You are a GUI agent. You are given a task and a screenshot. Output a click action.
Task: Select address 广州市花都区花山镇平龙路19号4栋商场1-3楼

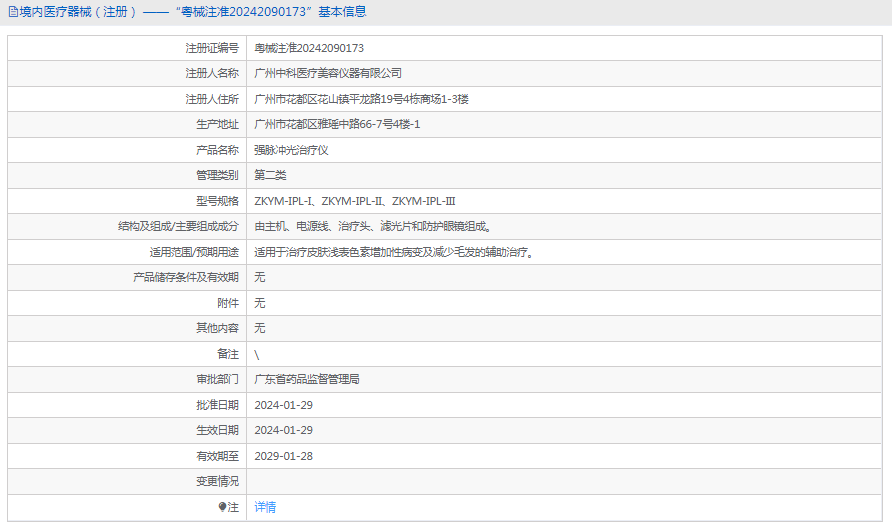(361, 99)
